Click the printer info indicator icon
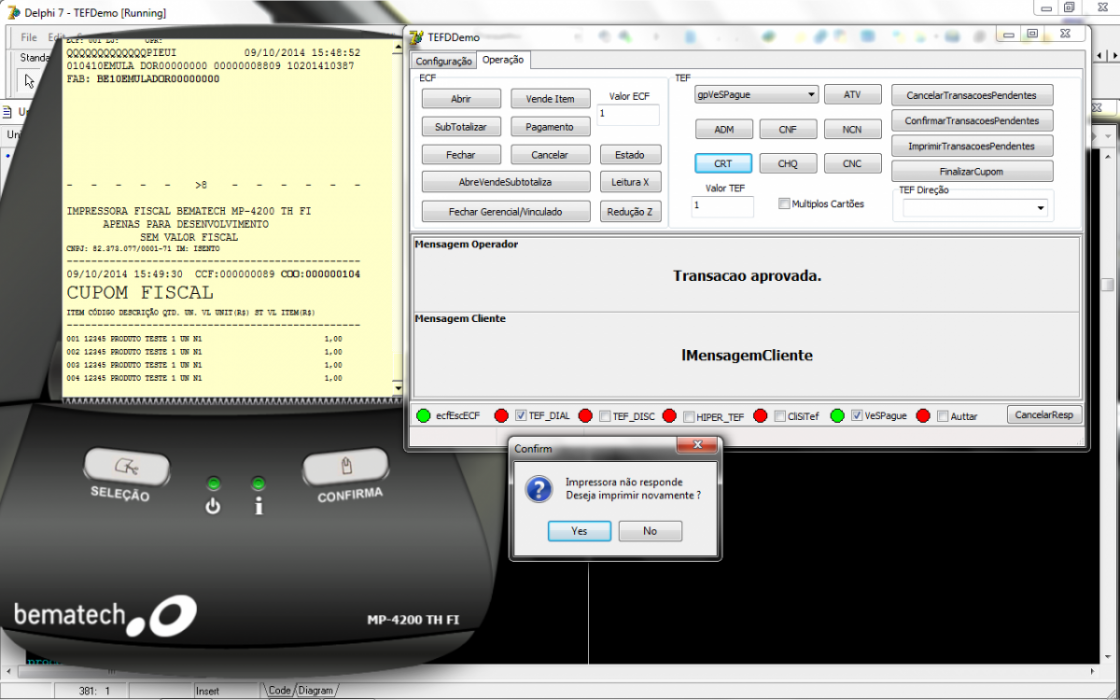 (x=259, y=506)
